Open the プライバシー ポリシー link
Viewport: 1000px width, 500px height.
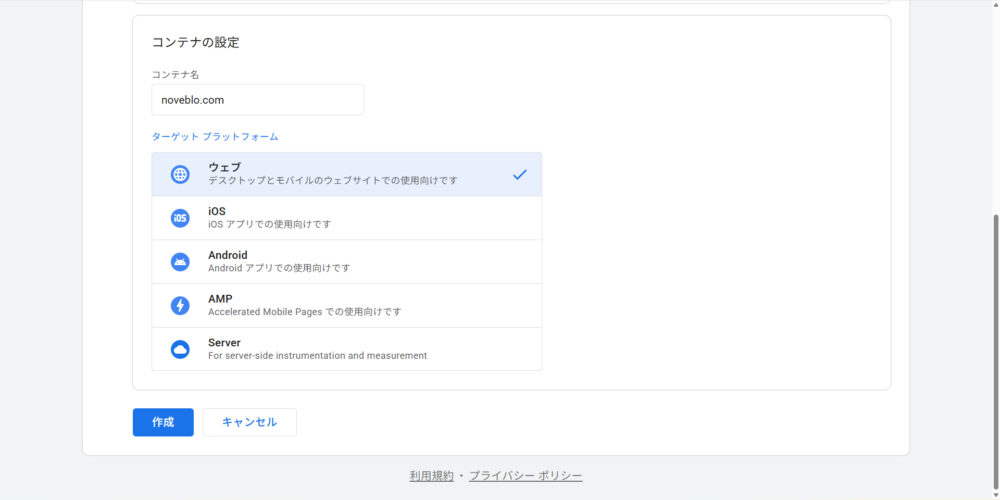point(525,476)
